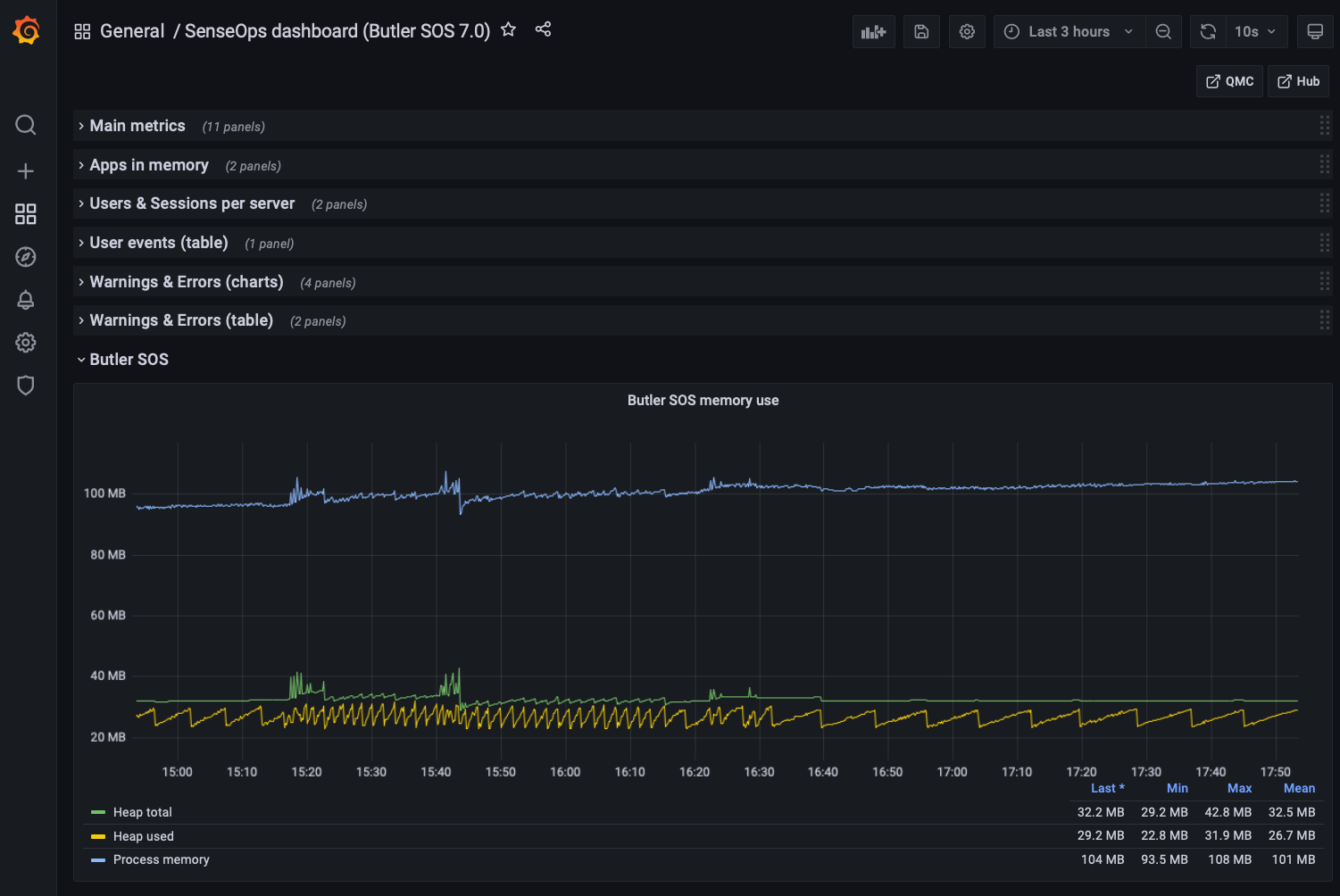
Task: Open the General folder breadcrumb
Action: click(x=132, y=30)
